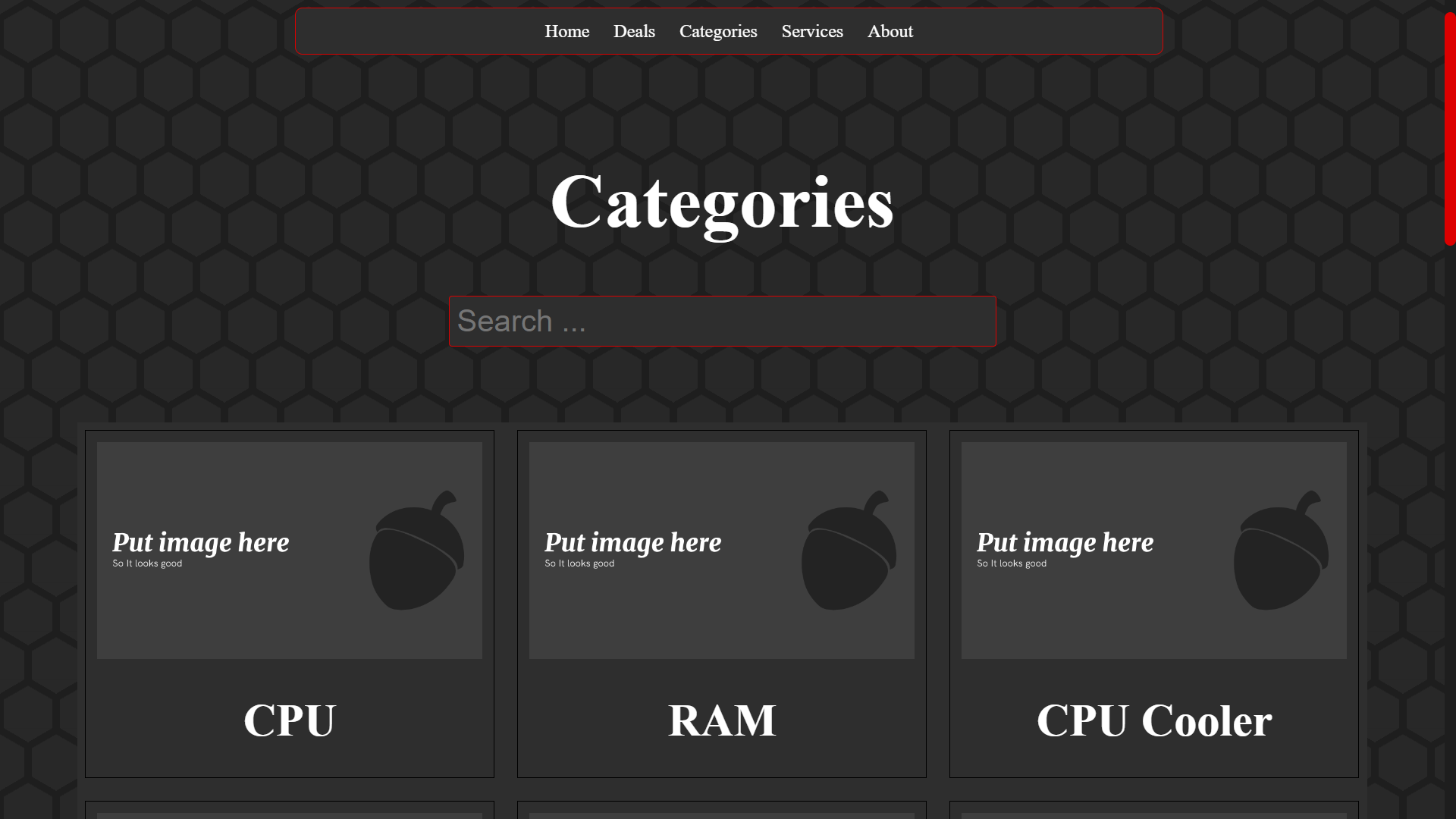Screen dimensions: 1456x819
Task: Click the acorn icon in the RAM card
Action: tap(849, 550)
